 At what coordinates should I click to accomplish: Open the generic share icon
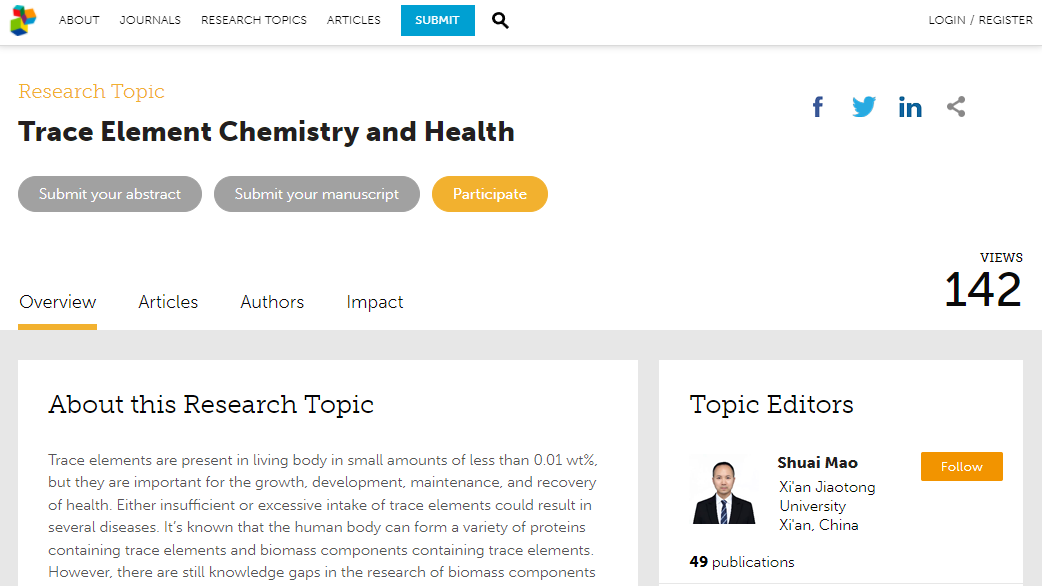(956, 106)
